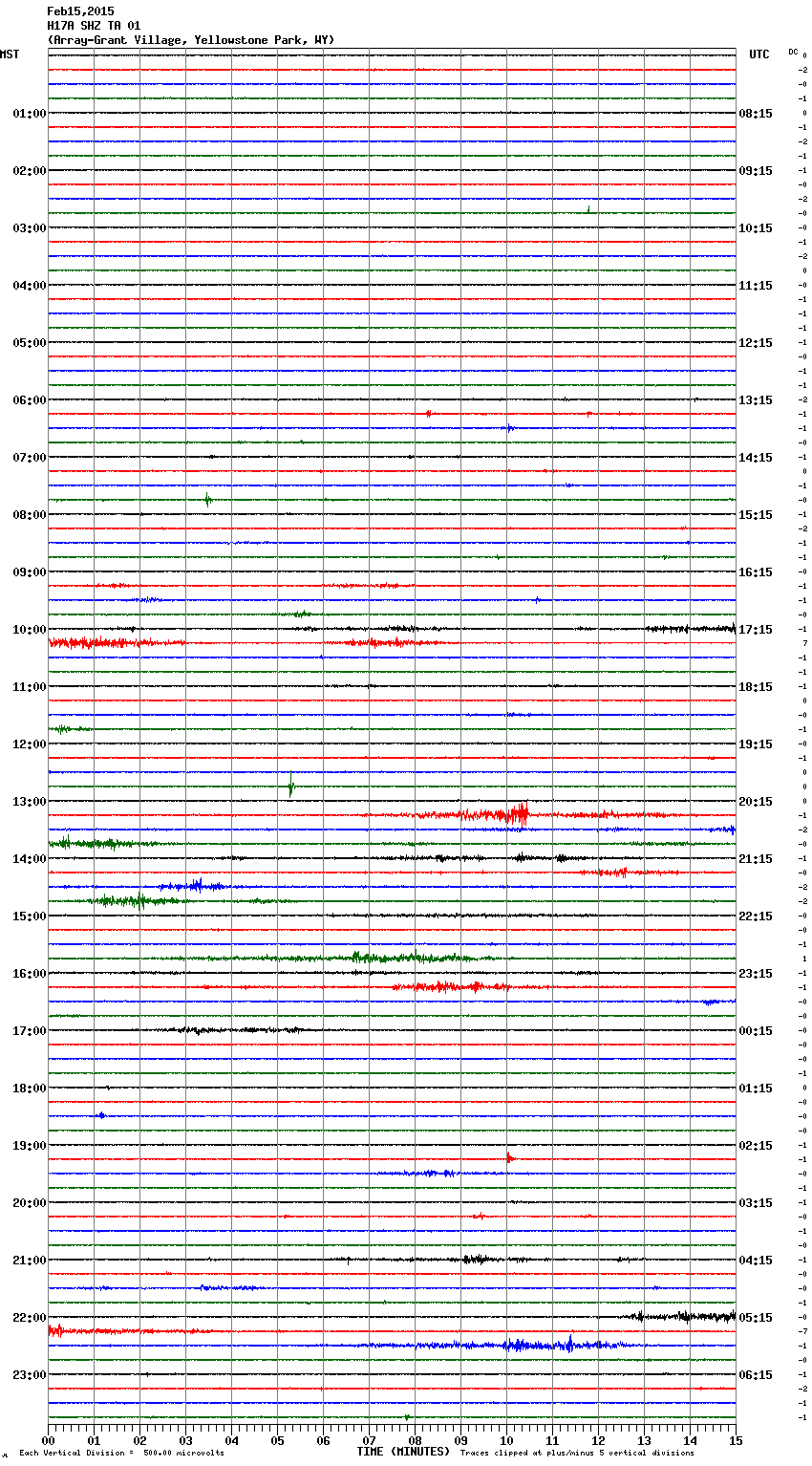The width and height of the screenshot is (812, 1466).
Task: Click the 05 minute tick label
Action: [277, 1440]
